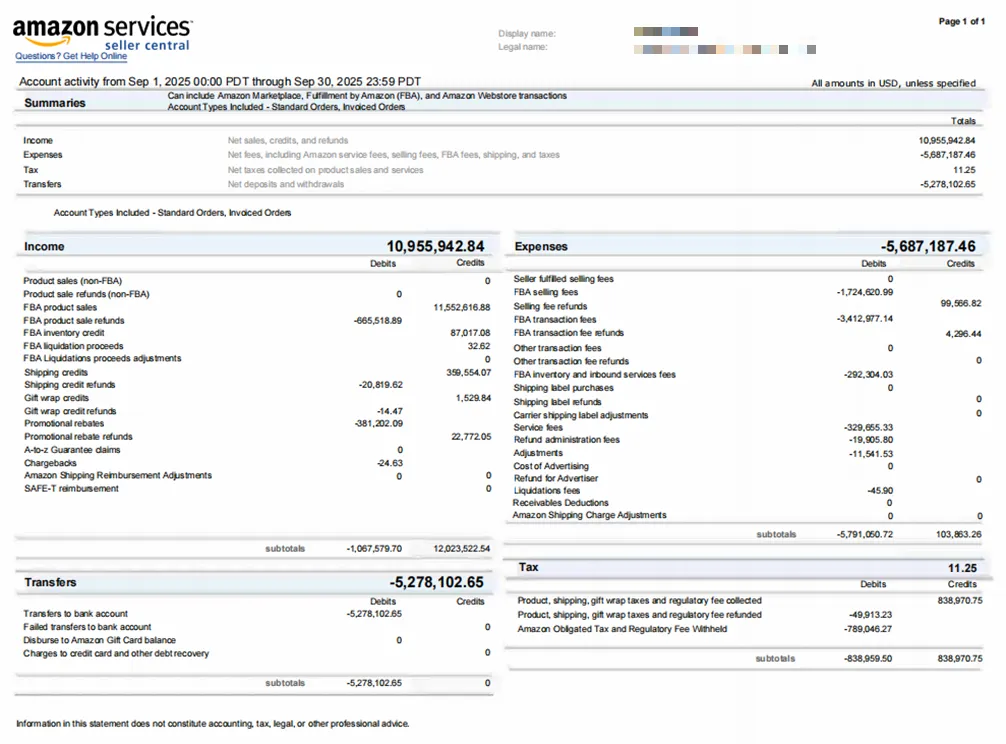Click the FBA selling fees debit value

tap(864, 292)
